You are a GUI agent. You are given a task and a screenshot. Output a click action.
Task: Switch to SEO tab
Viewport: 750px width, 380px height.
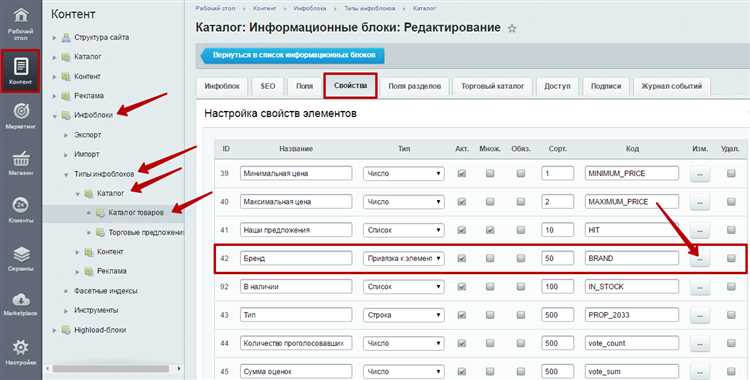coord(268,87)
